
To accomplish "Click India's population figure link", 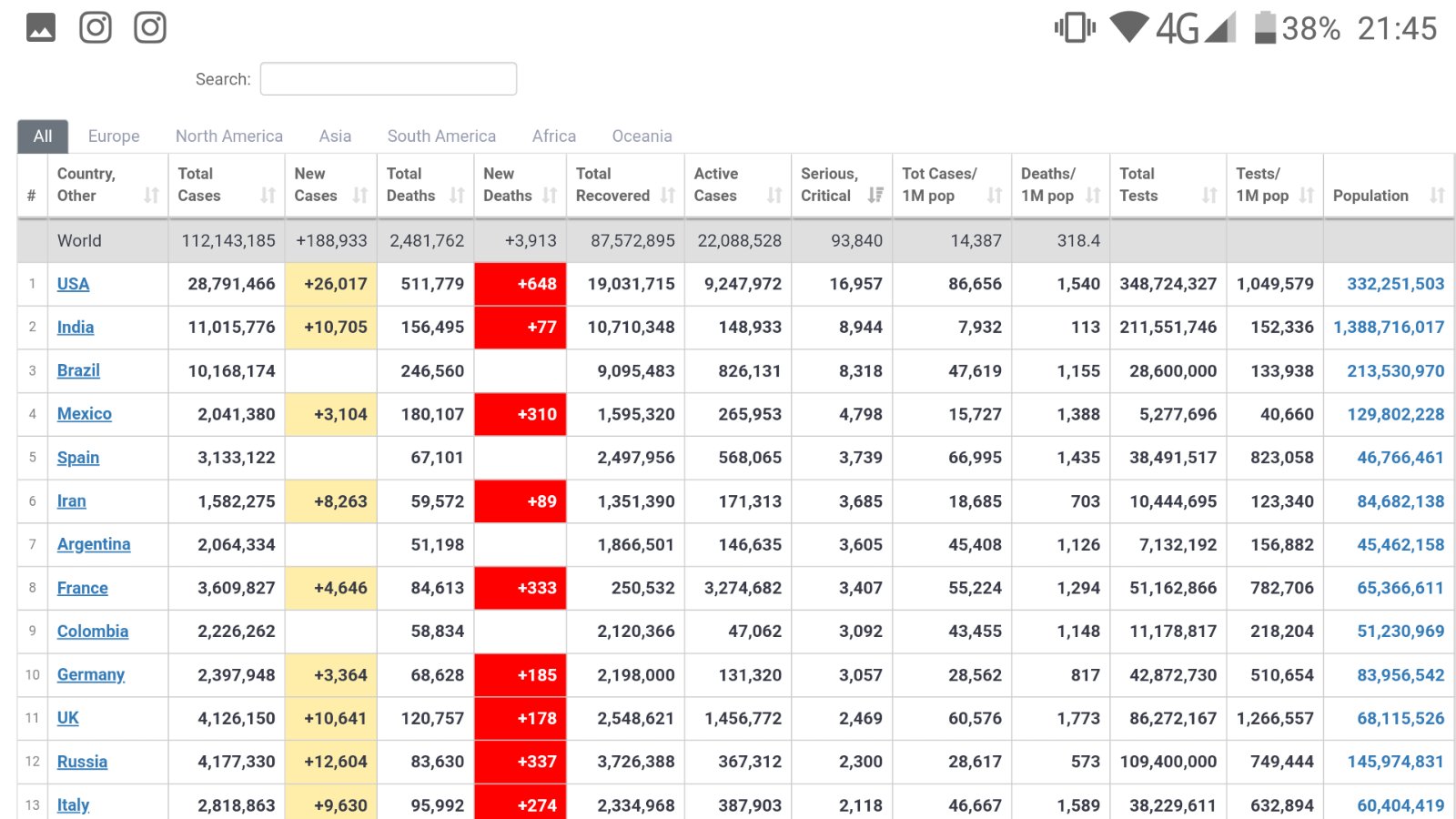I will [x=1389, y=328].
